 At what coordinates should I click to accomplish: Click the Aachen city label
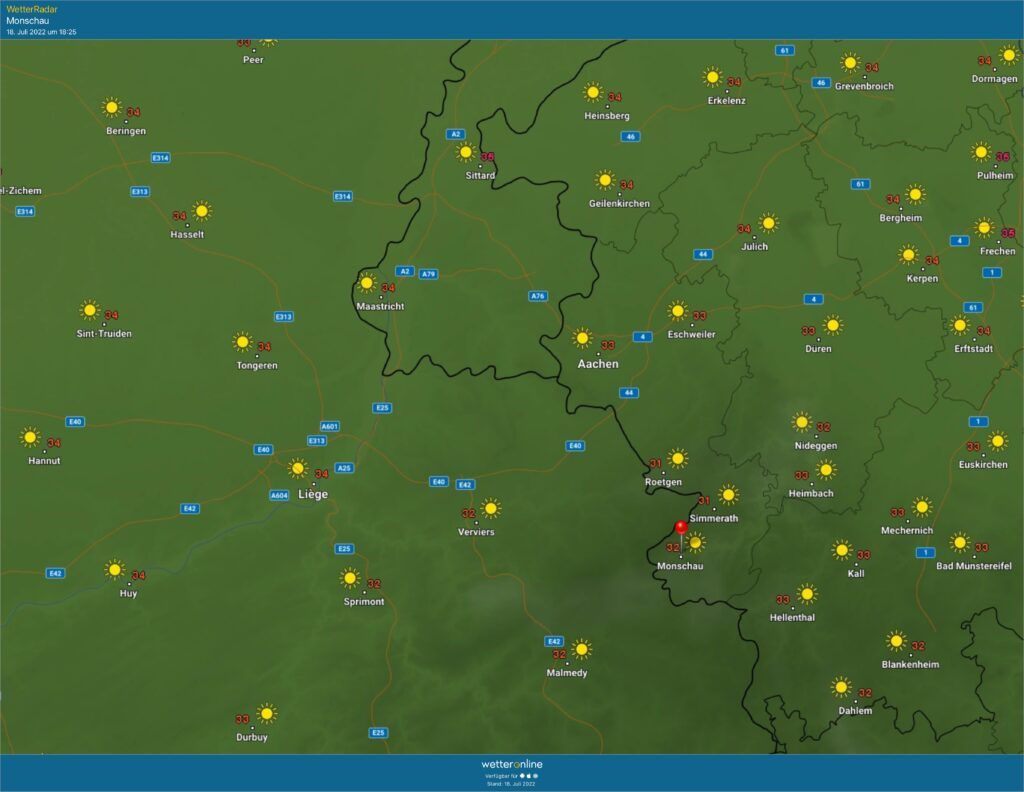pos(598,364)
